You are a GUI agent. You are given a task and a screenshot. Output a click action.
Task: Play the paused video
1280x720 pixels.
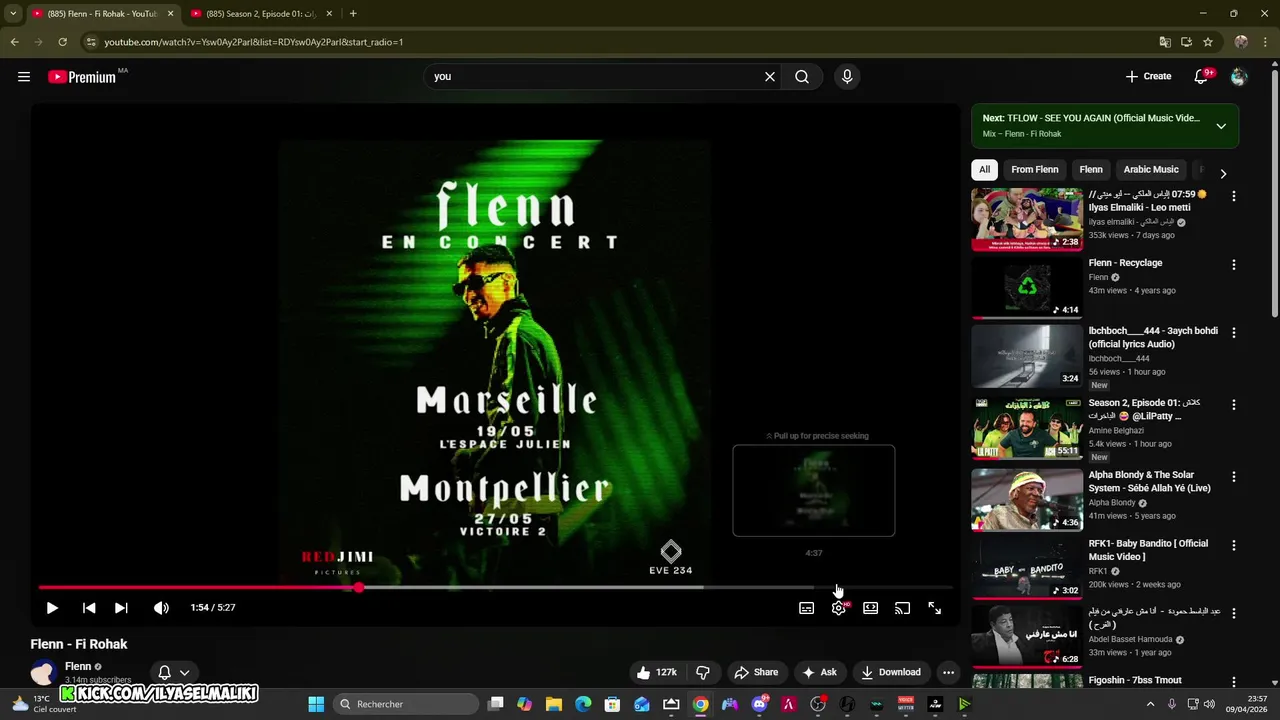(x=52, y=608)
